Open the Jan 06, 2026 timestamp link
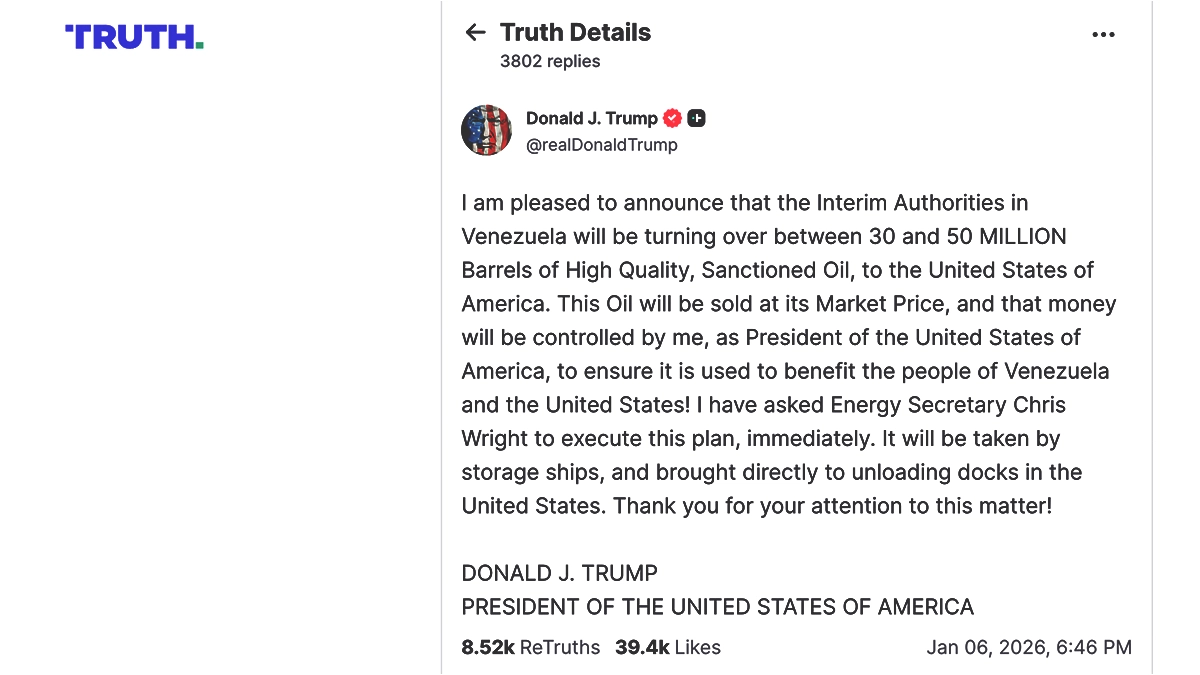This screenshot has width=1200, height=675. pyautogui.click(x=1029, y=647)
